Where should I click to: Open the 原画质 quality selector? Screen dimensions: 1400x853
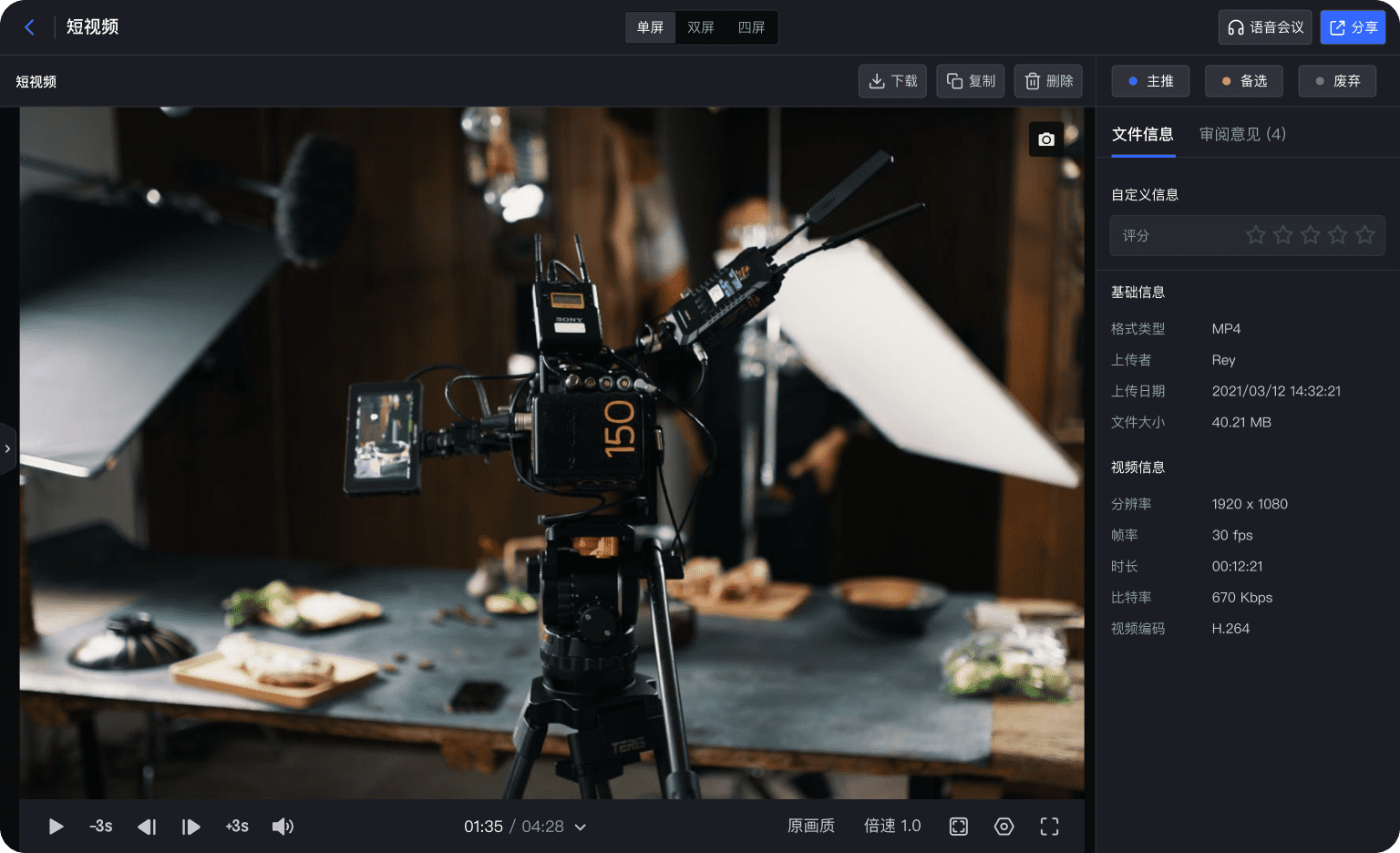tap(811, 826)
